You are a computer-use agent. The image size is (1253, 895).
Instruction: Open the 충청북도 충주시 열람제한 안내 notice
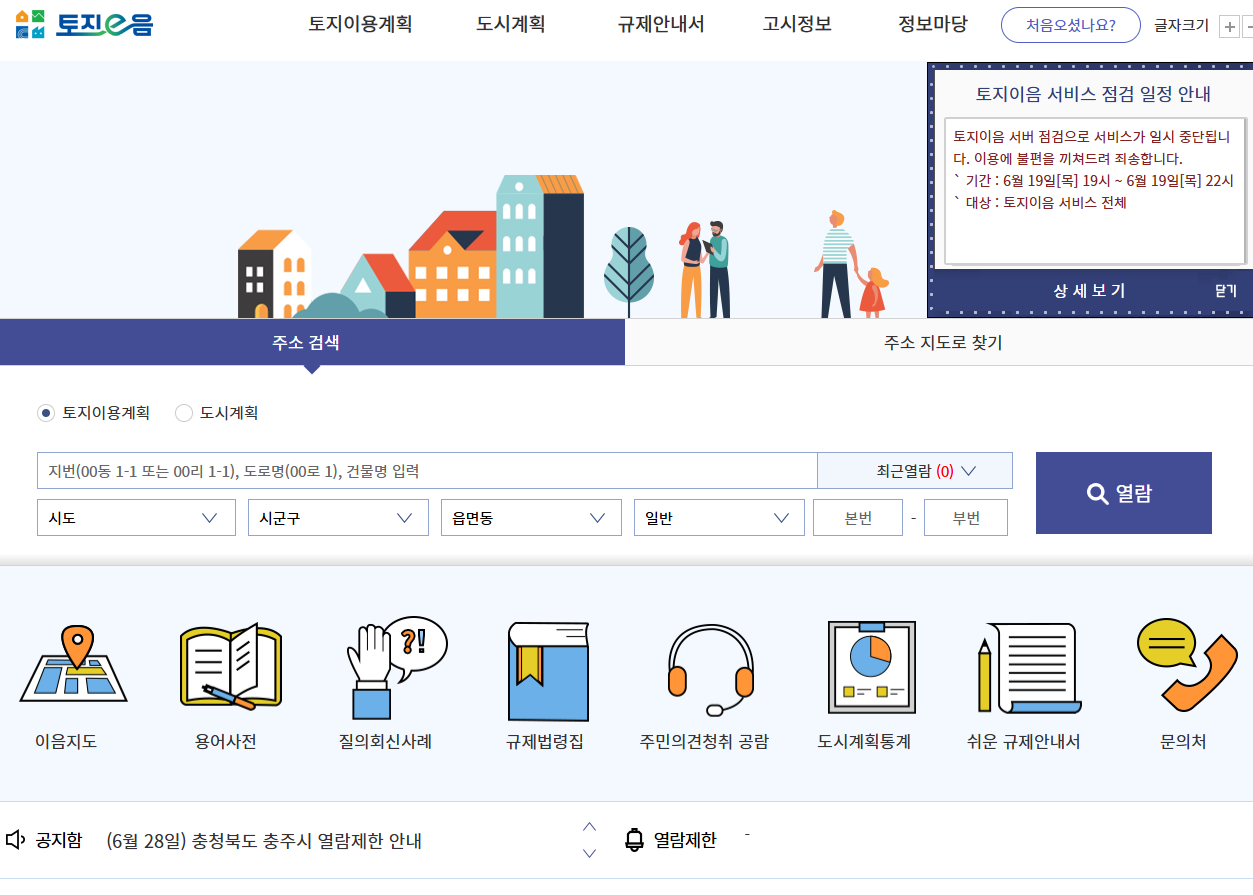(x=264, y=841)
